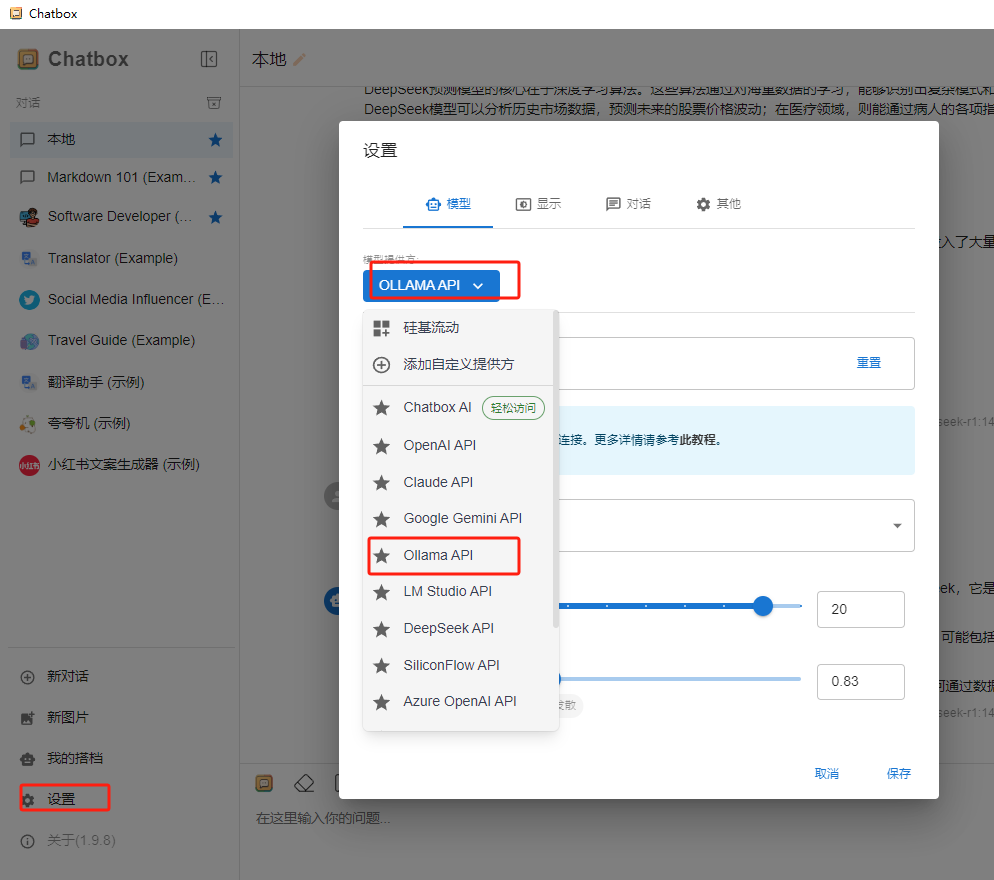Click the archive icon beside 对话 label
The height and width of the screenshot is (880, 994).
(x=214, y=103)
